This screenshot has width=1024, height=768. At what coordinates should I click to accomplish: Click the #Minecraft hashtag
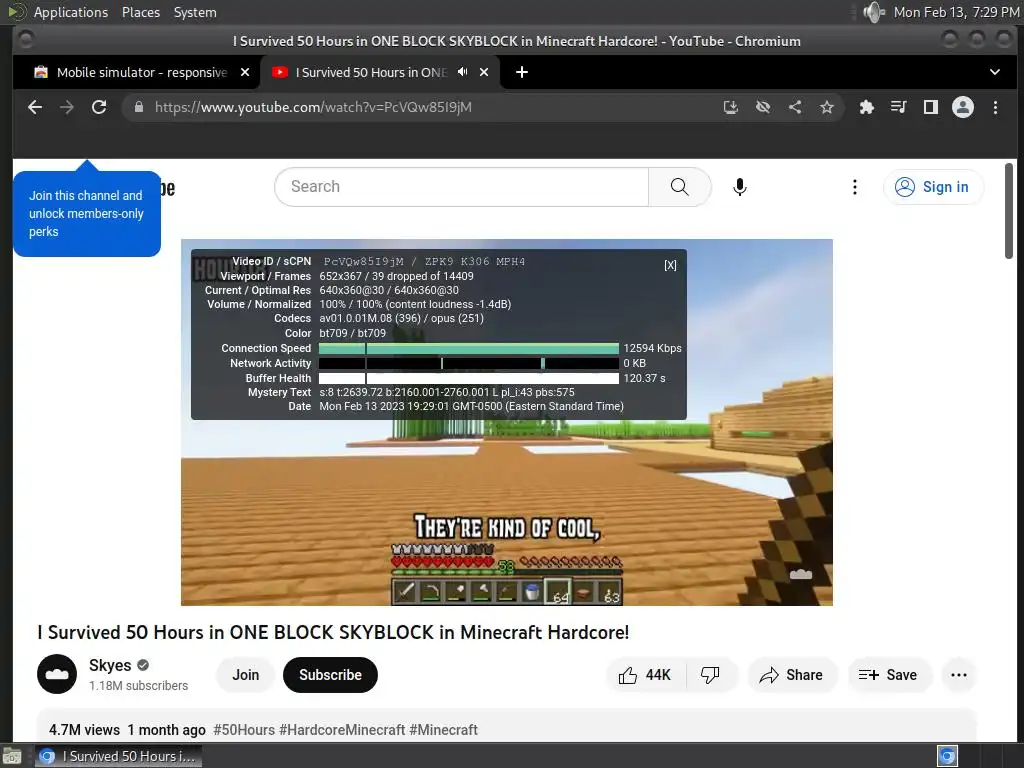[443, 729]
